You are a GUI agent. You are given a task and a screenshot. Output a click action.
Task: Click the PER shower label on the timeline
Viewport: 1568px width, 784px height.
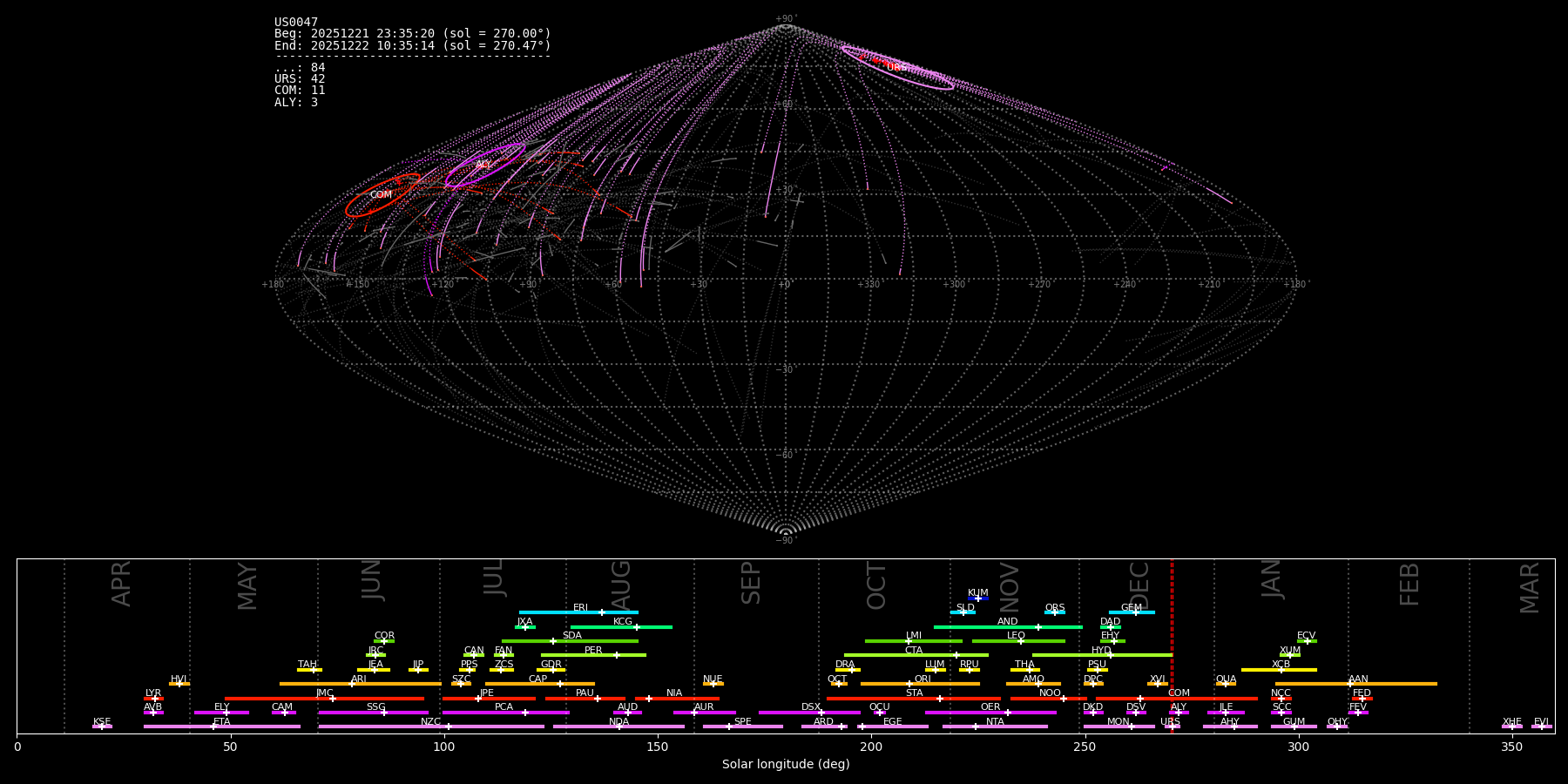coord(593,651)
